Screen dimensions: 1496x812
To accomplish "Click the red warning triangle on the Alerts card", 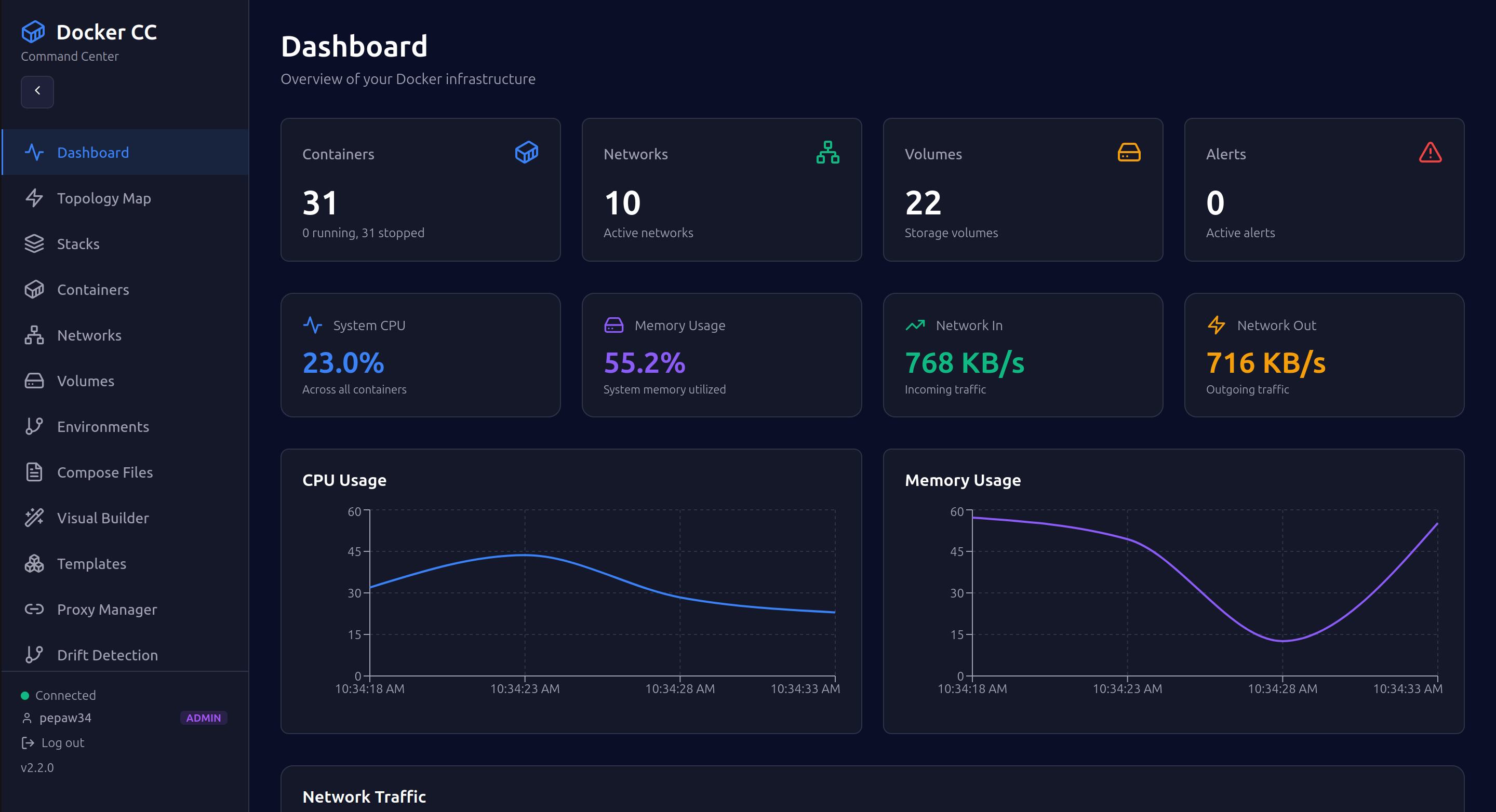I will [x=1430, y=153].
